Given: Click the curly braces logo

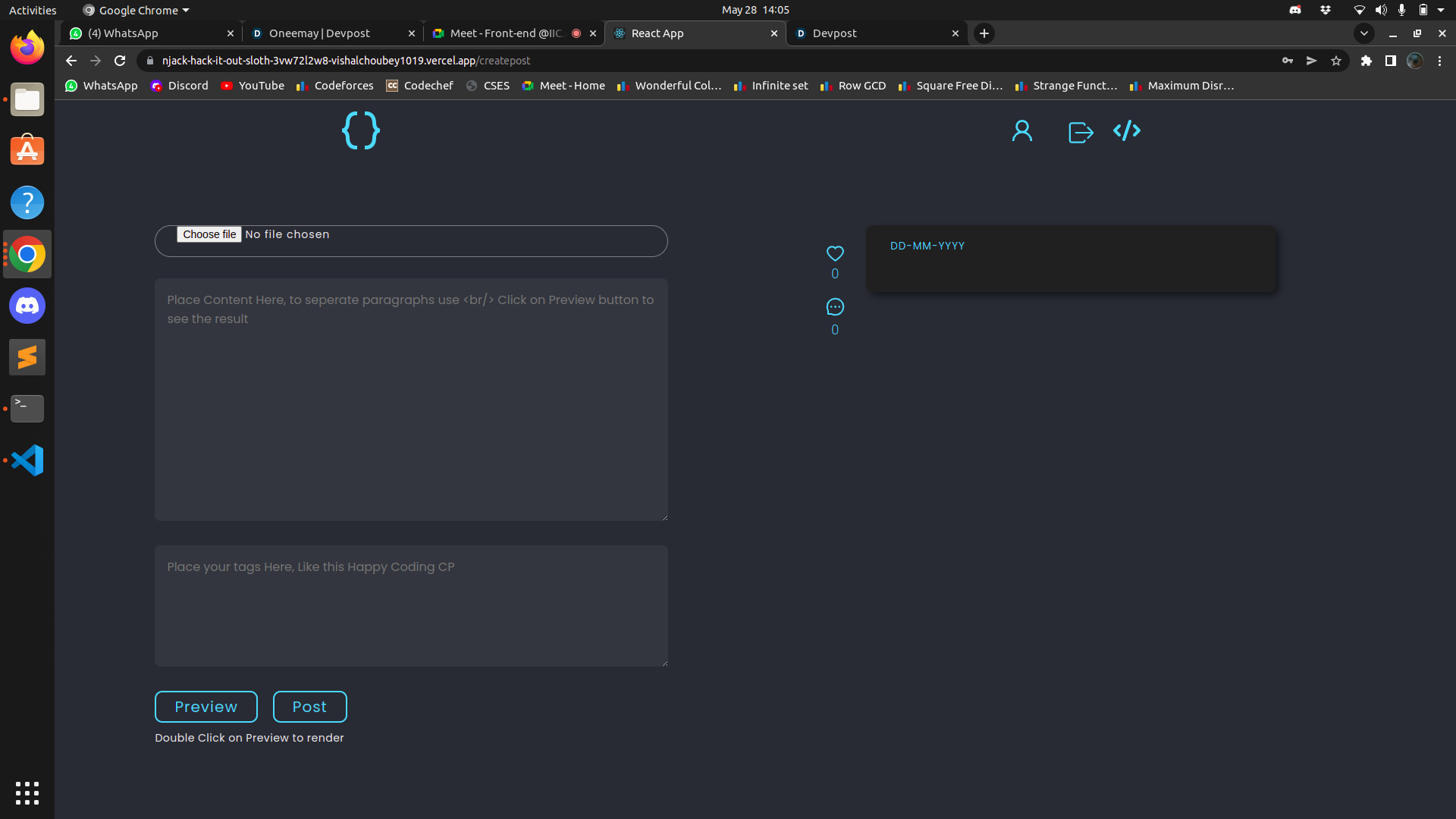Looking at the screenshot, I should point(360,130).
